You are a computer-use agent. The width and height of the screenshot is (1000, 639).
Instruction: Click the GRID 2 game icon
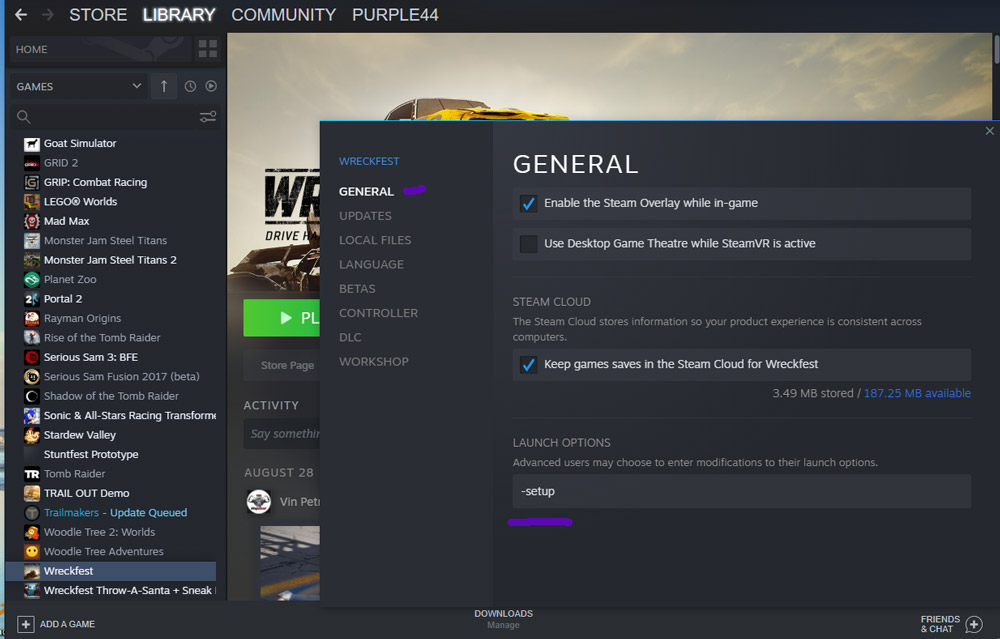click(x=32, y=163)
